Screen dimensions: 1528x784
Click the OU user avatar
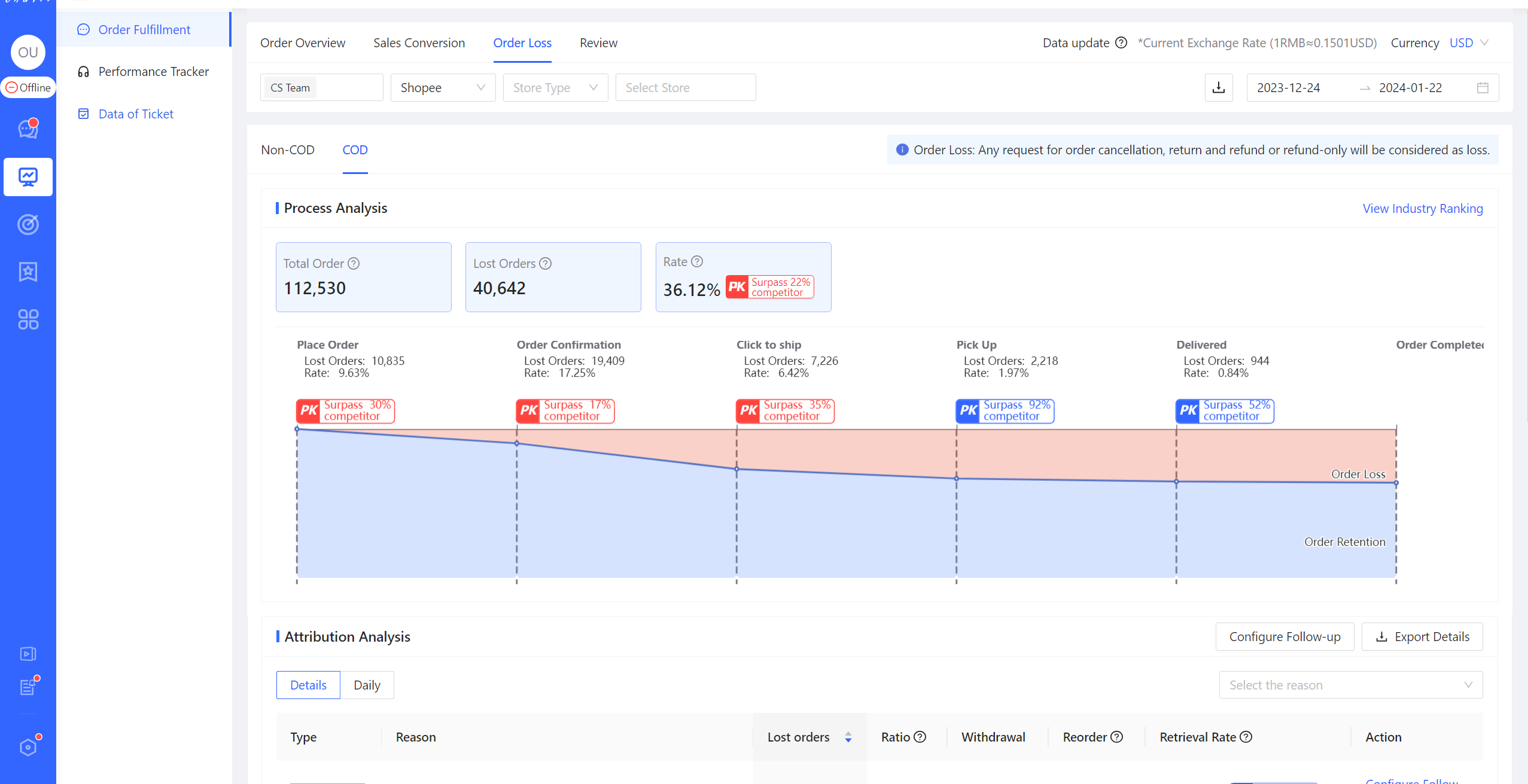(x=28, y=52)
